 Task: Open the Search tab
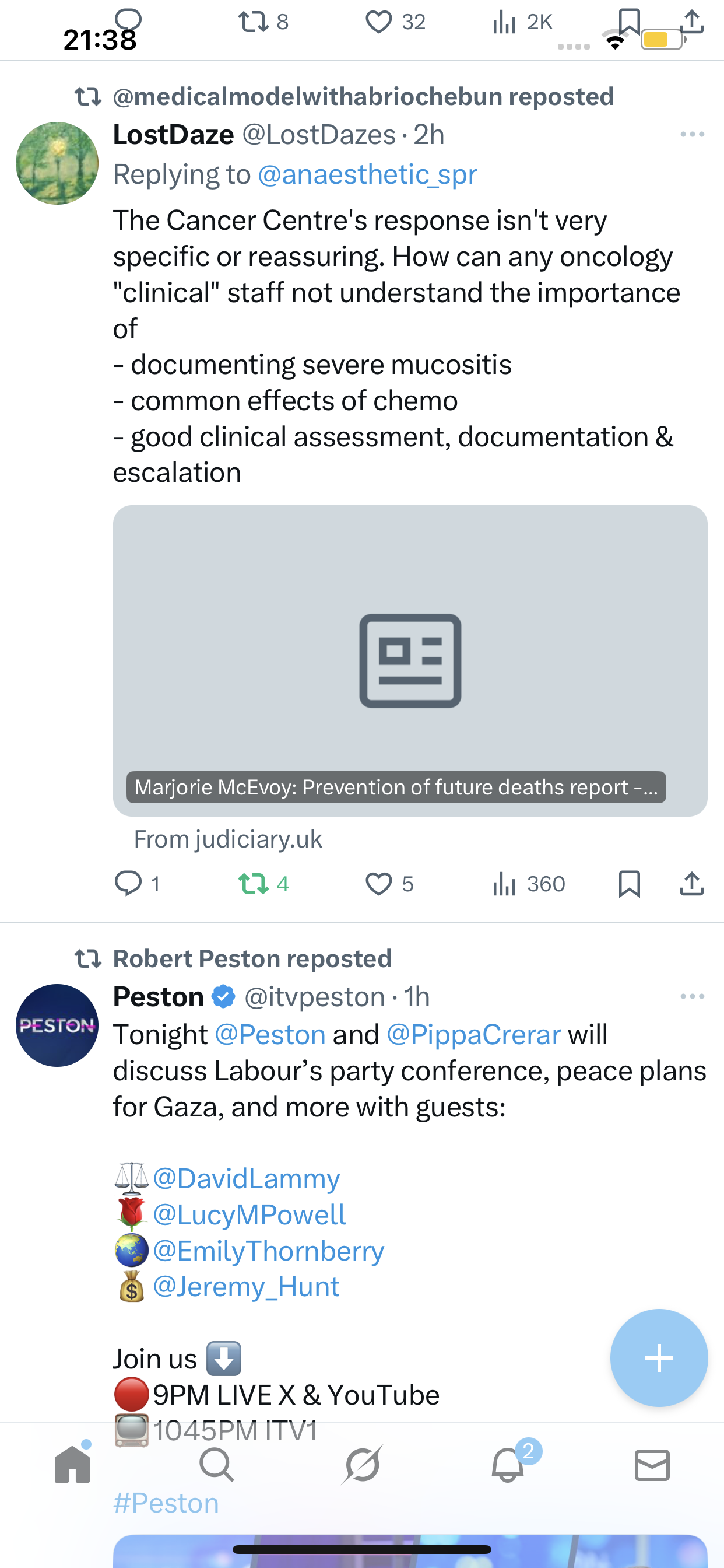click(x=217, y=1465)
